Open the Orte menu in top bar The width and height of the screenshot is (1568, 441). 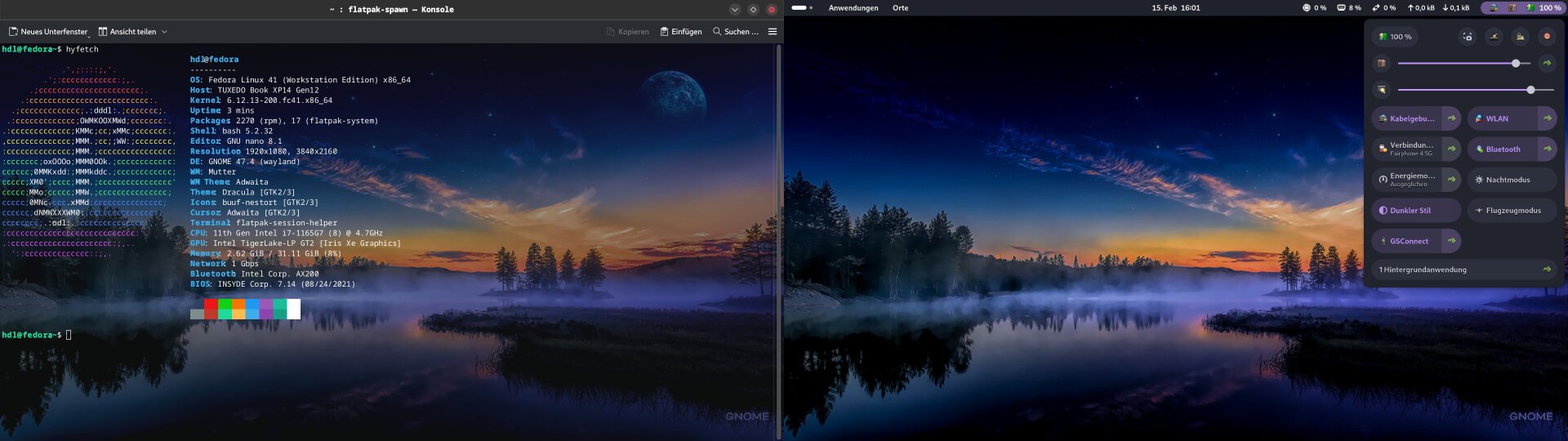tap(900, 8)
